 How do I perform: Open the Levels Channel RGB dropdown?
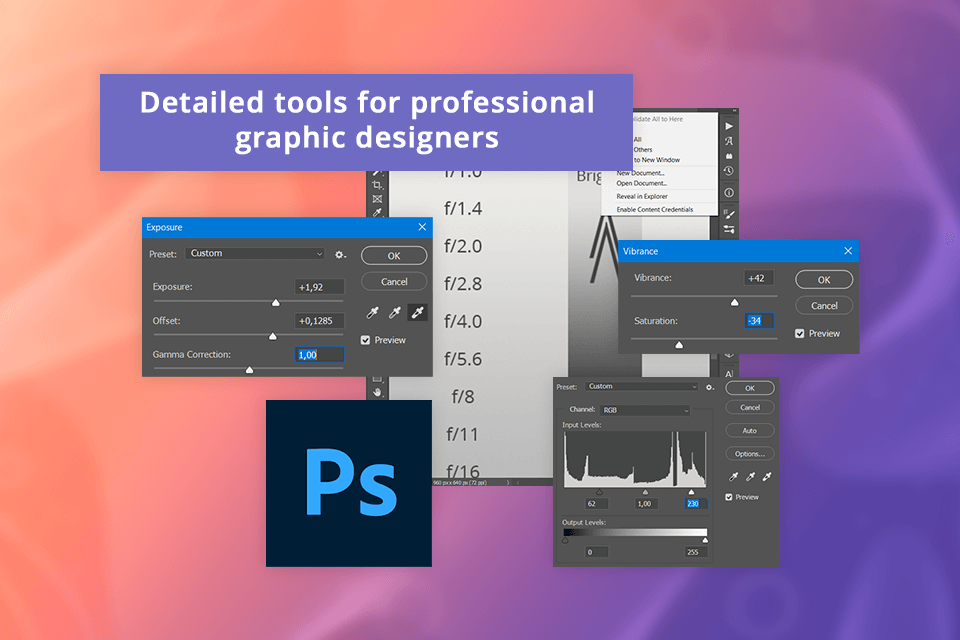coord(645,410)
